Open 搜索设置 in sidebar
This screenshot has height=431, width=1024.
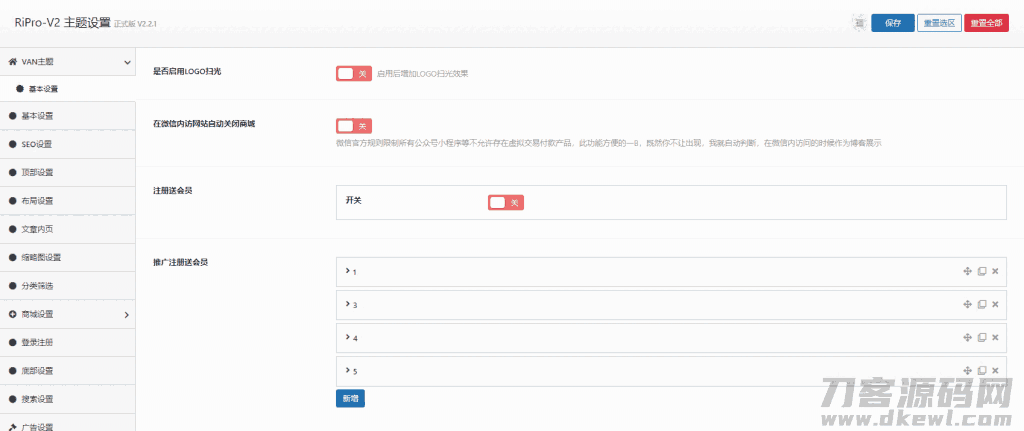click(68, 399)
